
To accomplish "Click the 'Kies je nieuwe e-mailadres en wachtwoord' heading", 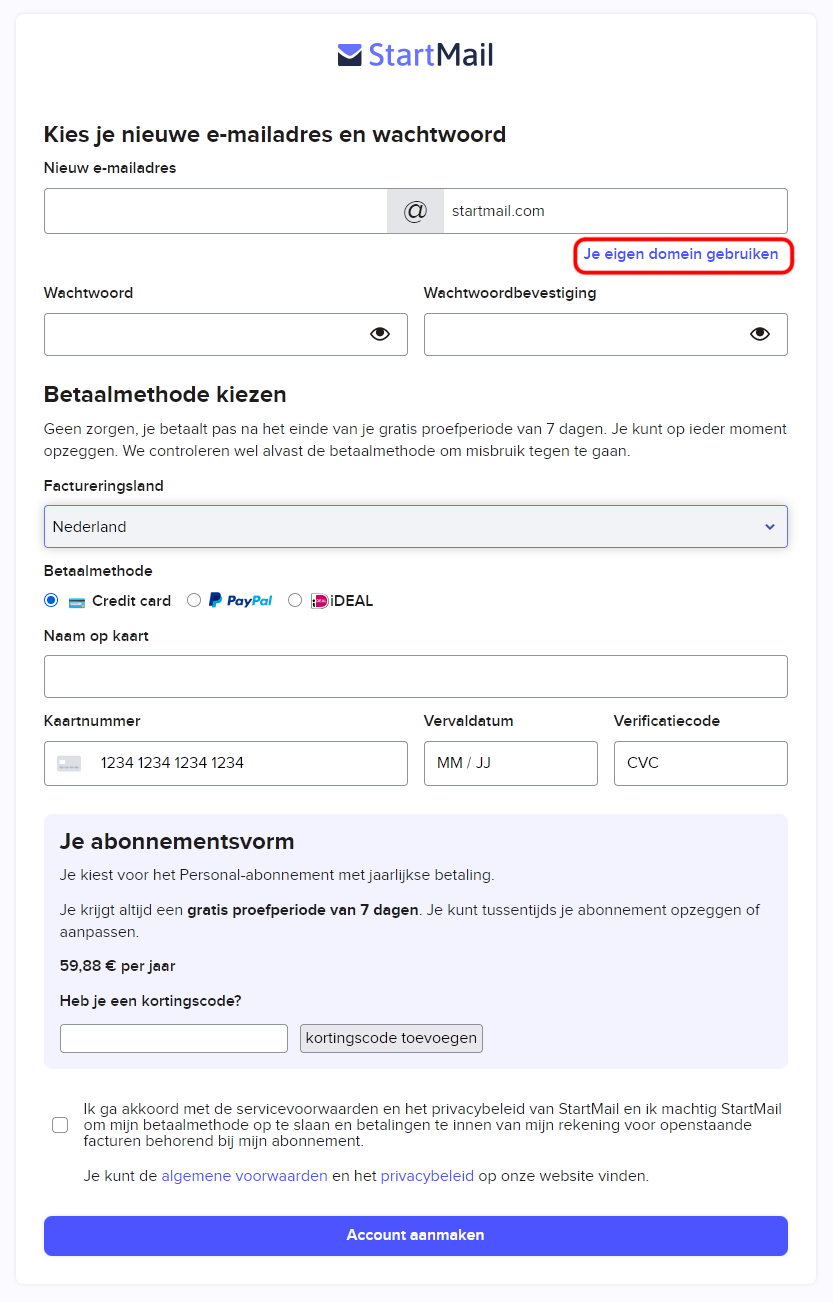I will click(275, 134).
